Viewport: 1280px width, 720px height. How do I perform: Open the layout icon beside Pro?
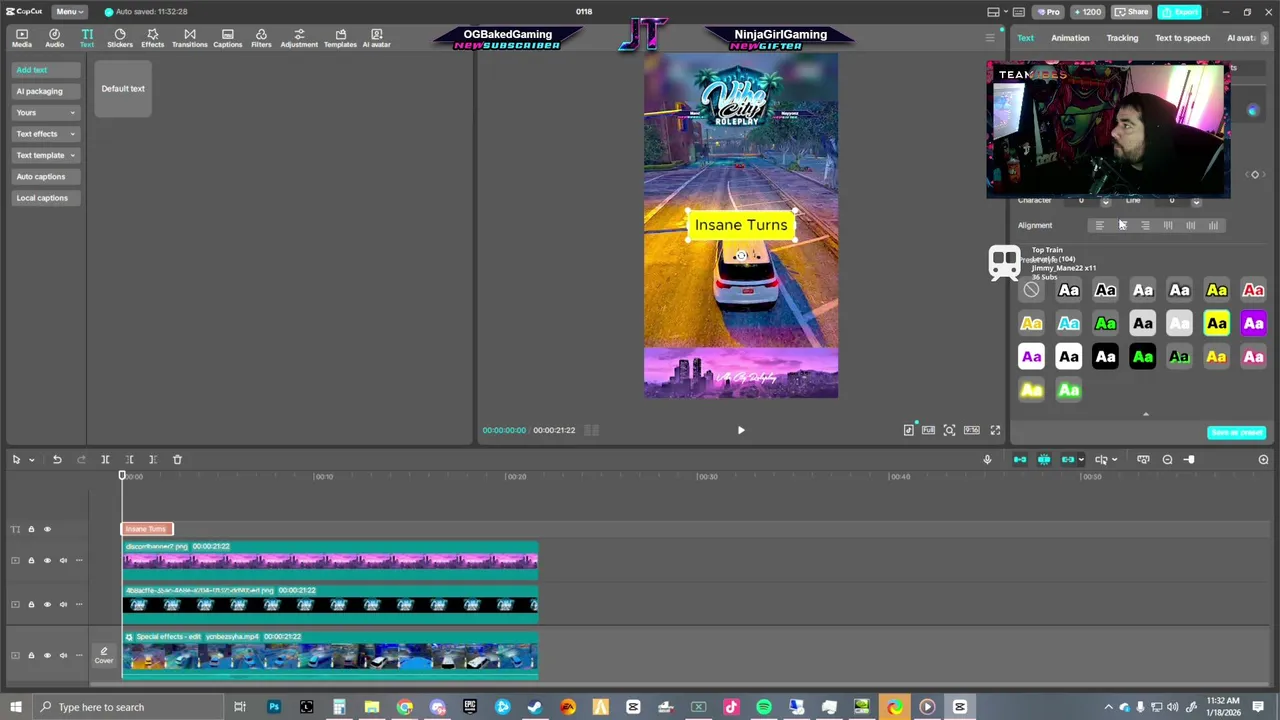click(x=993, y=12)
